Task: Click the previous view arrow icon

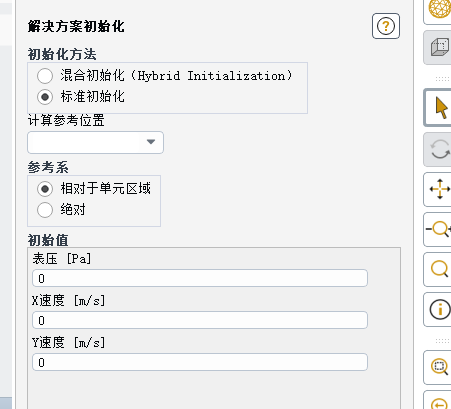Action: pyautogui.click(x=439, y=402)
